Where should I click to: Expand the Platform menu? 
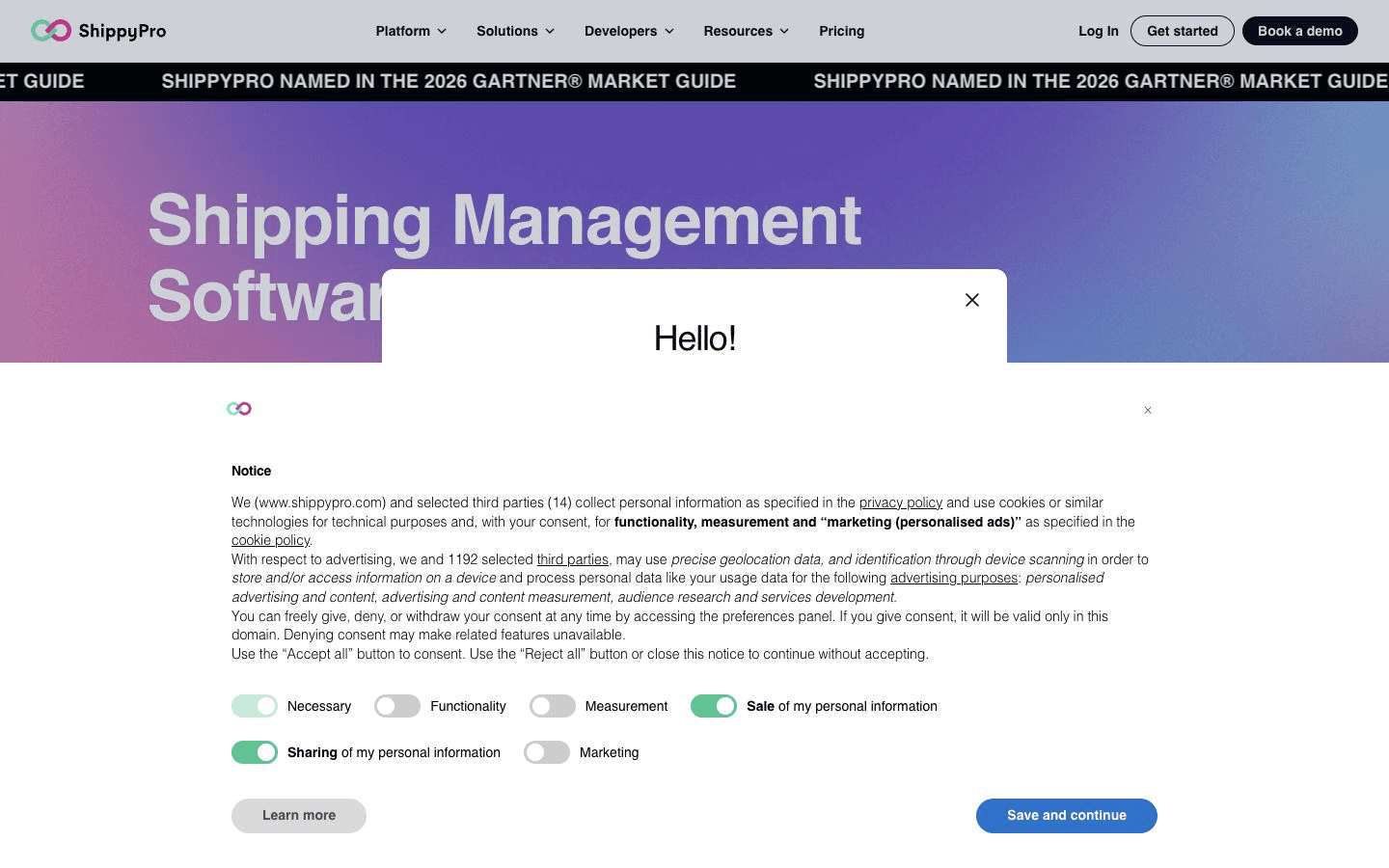coord(411,31)
